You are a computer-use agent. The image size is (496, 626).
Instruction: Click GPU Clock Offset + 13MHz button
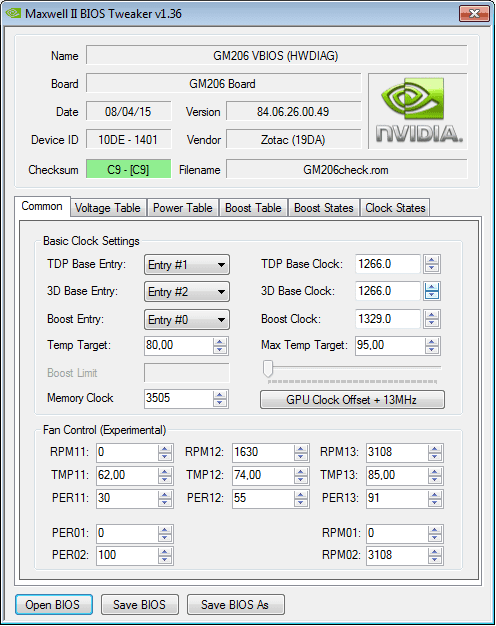coord(352,400)
